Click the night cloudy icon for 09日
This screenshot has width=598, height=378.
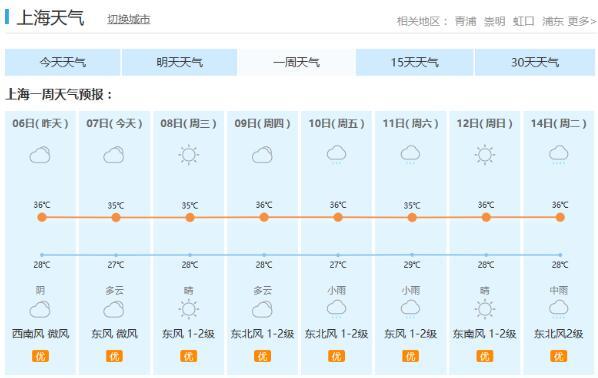(262, 309)
